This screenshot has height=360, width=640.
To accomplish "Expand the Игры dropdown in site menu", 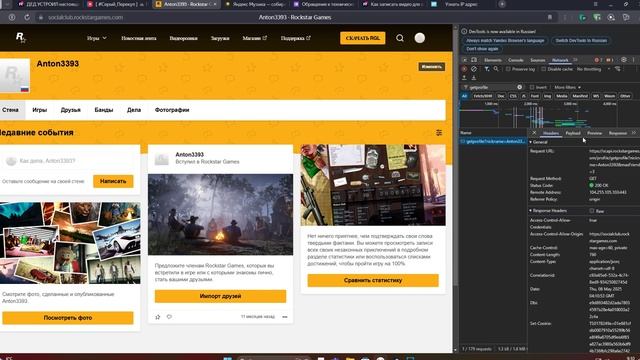I will click(x=97, y=38).
